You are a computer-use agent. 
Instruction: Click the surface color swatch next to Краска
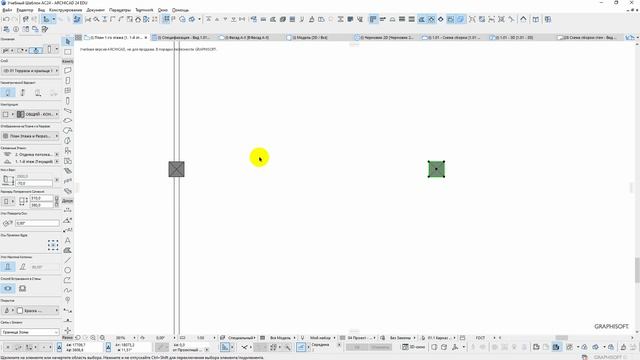pos(20,311)
